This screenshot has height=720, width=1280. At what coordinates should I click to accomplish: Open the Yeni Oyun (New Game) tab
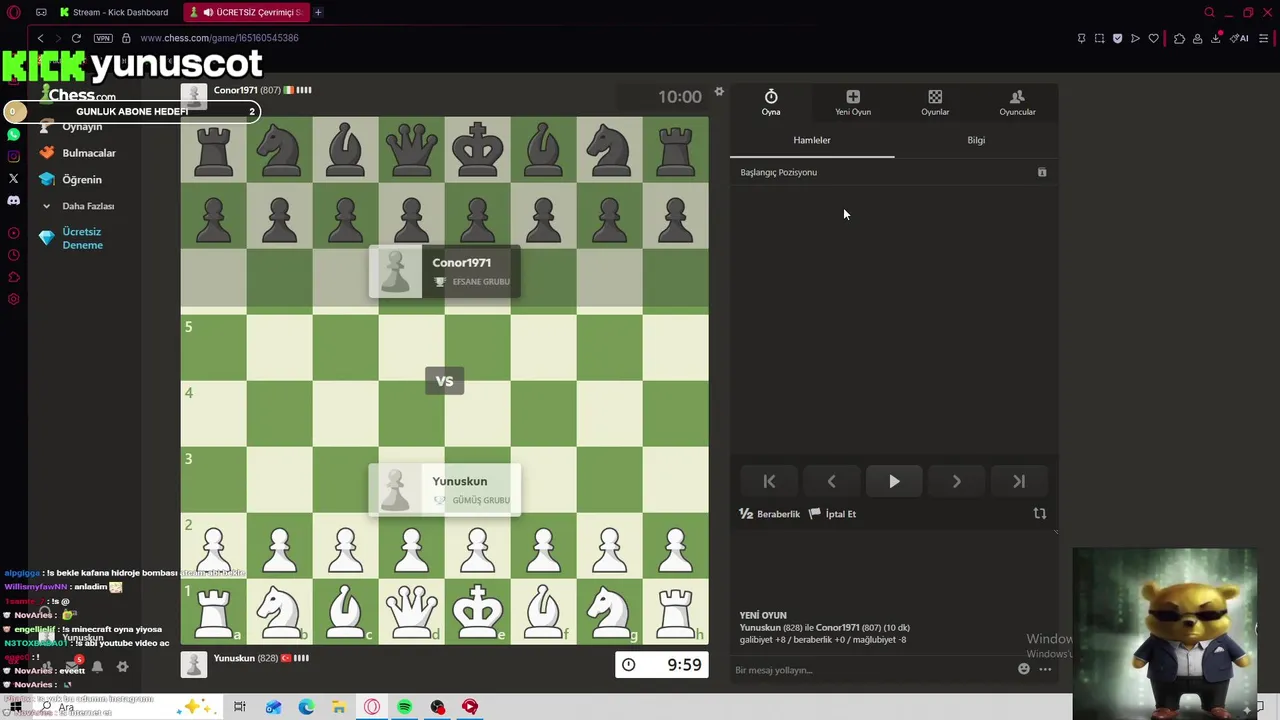853,102
